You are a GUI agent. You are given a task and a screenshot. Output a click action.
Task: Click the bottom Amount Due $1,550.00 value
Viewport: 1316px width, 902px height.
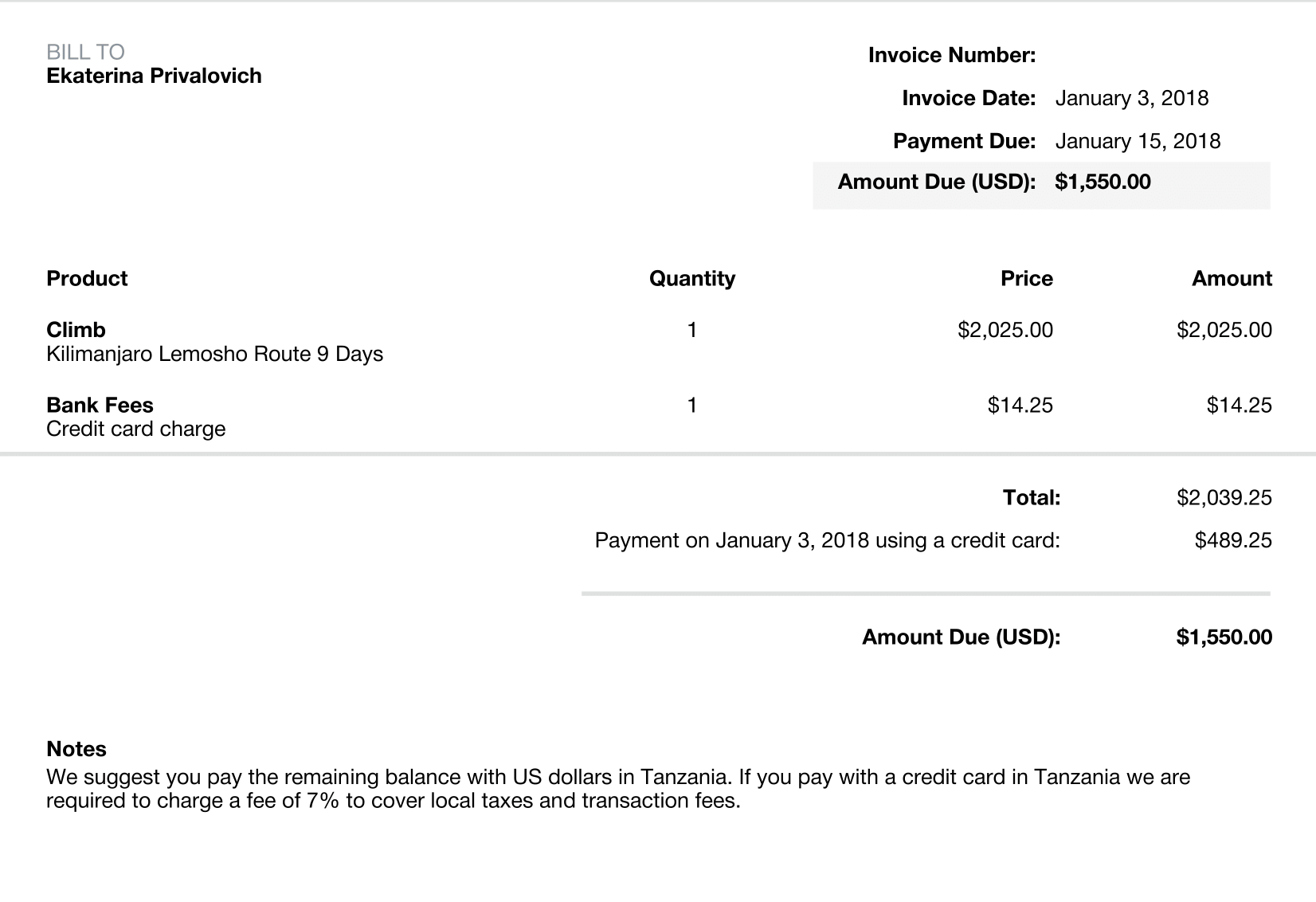[x=1224, y=637]
